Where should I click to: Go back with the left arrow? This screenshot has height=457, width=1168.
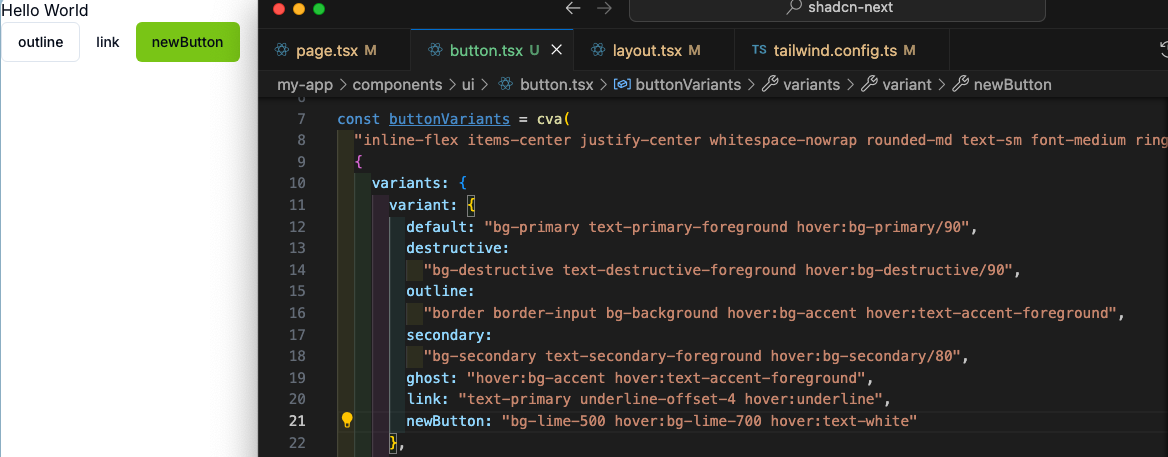tap(573, 8)
